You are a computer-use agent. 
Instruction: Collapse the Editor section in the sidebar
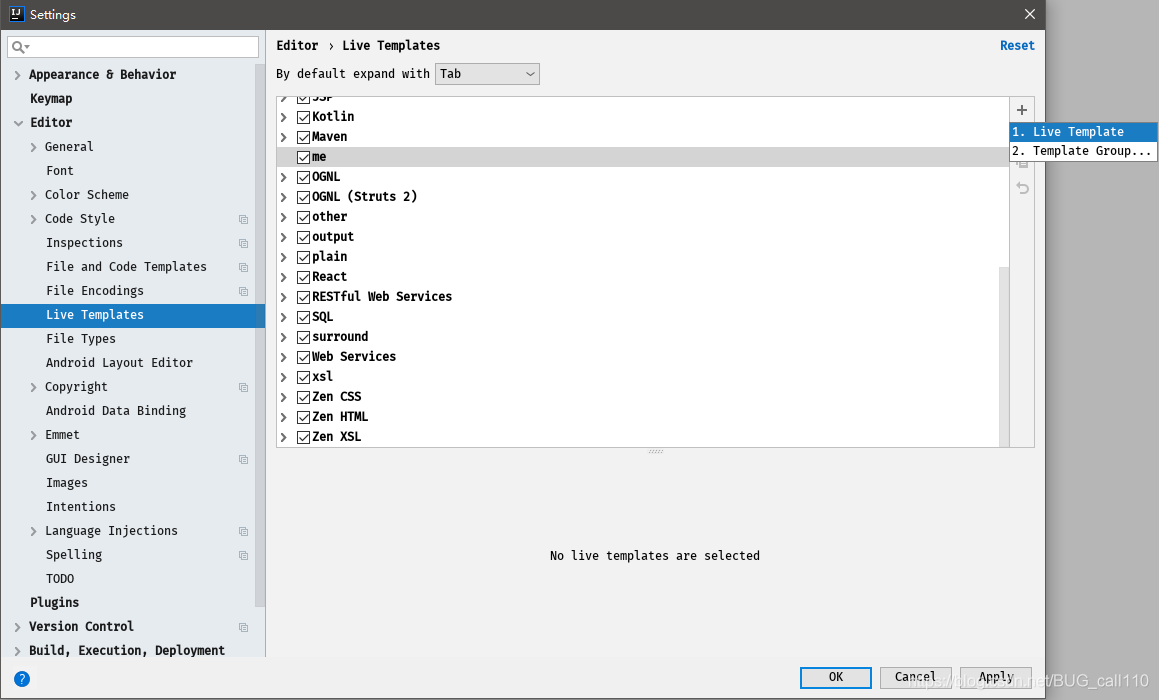pyautogui.click(x=16, y=122)
